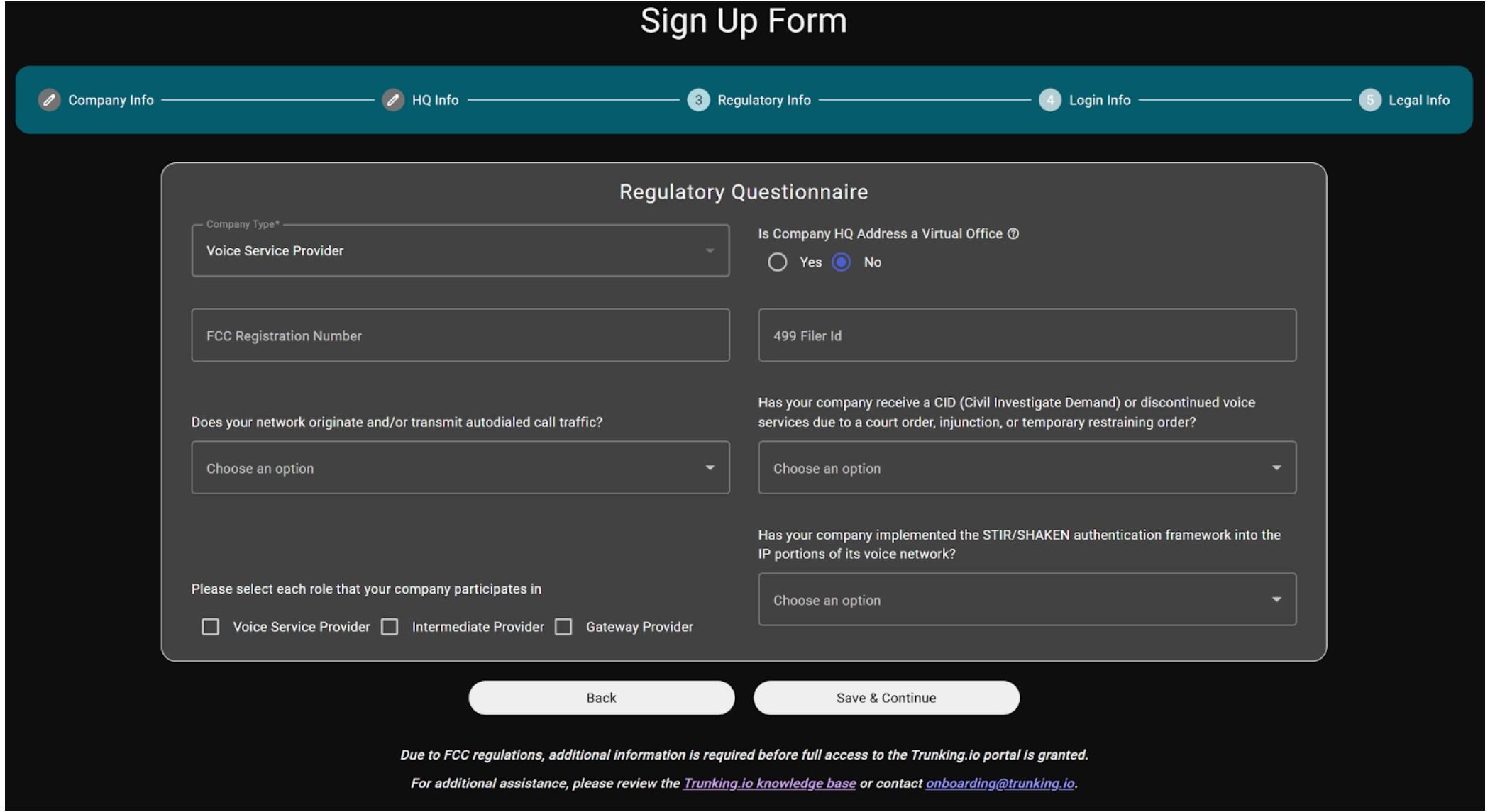Screen dimensions: 1495x812
Task: Open the Trunking.io knowledge base link
Action: (x=769, y=784)
